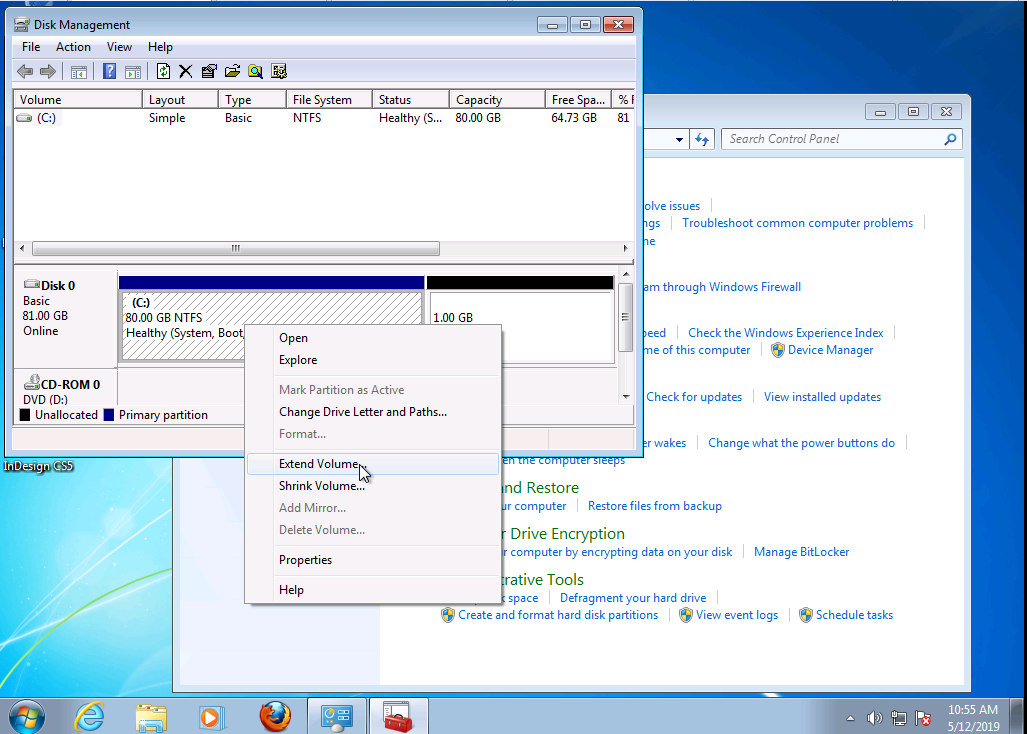Click the open folder toolbar icon
Screen dimensions: 1027x734
(x=232, y=71)
